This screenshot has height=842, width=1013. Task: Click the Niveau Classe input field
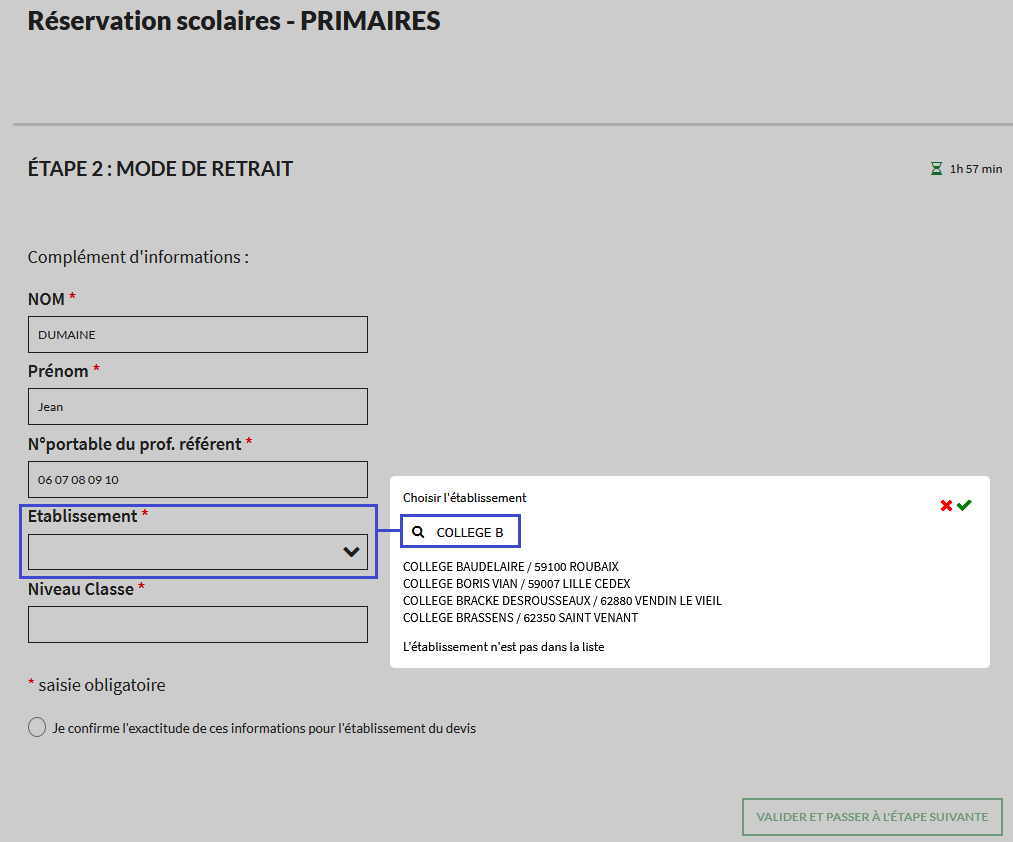[x=198, y=625]
